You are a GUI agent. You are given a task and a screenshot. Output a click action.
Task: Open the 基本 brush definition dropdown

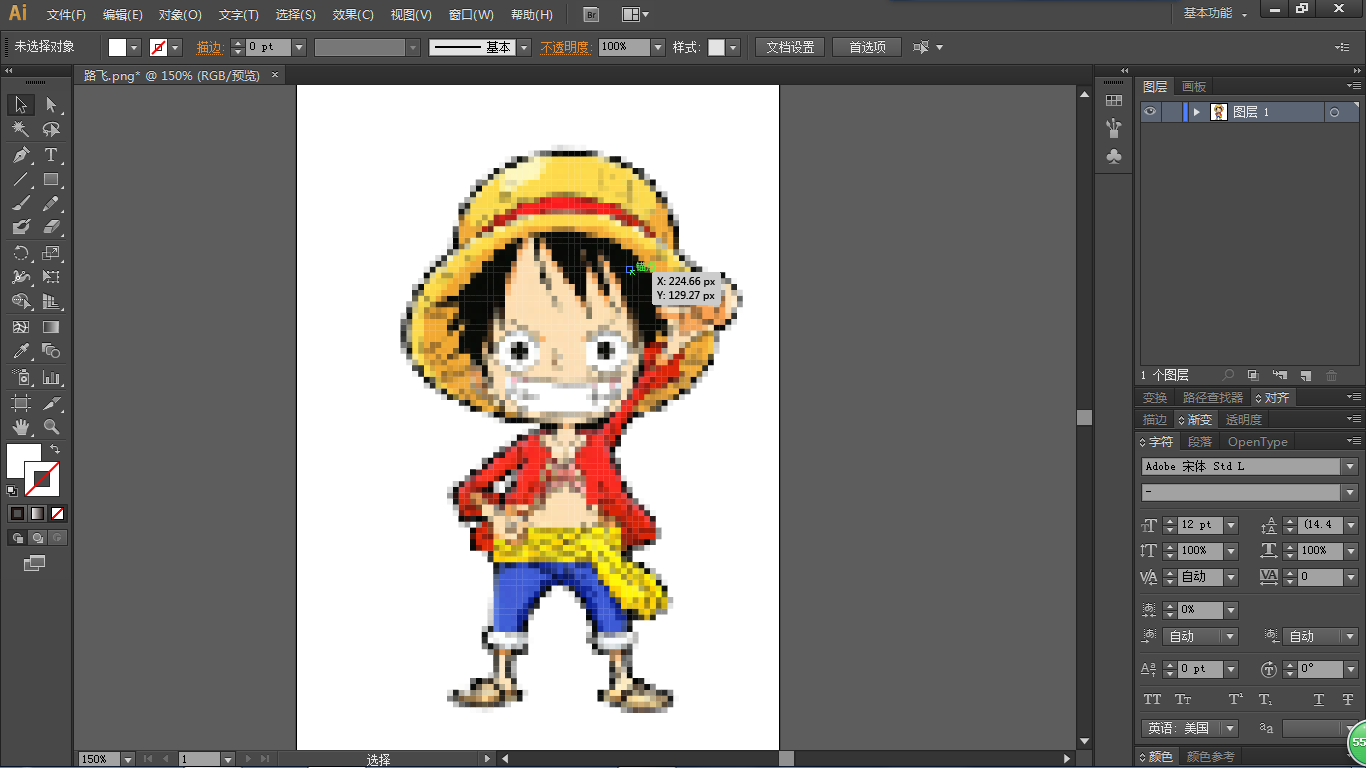click(524, 47)
